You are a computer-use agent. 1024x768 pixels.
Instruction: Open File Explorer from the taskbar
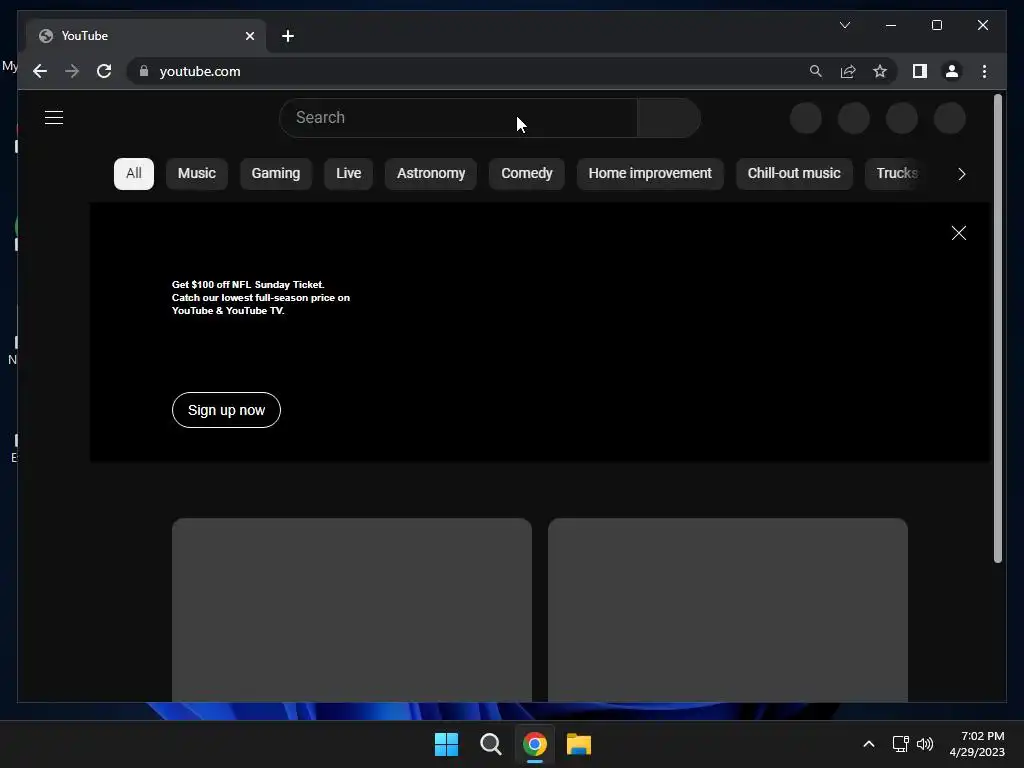click(579, 744)
